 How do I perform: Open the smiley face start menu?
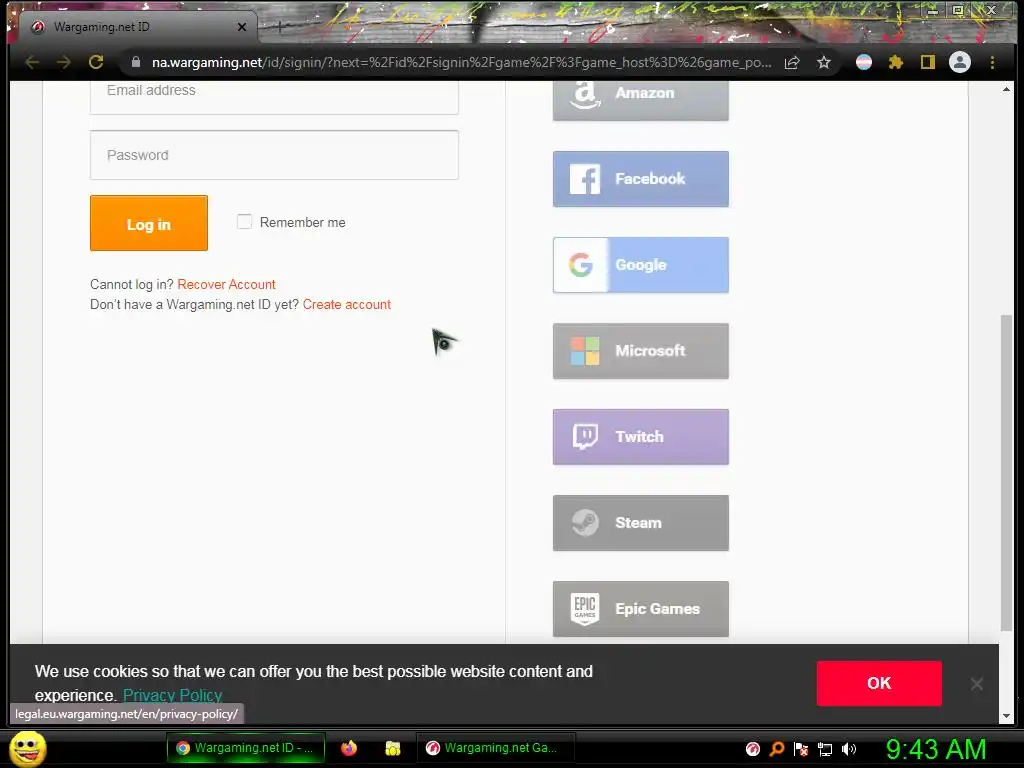[x=28, y=748]
